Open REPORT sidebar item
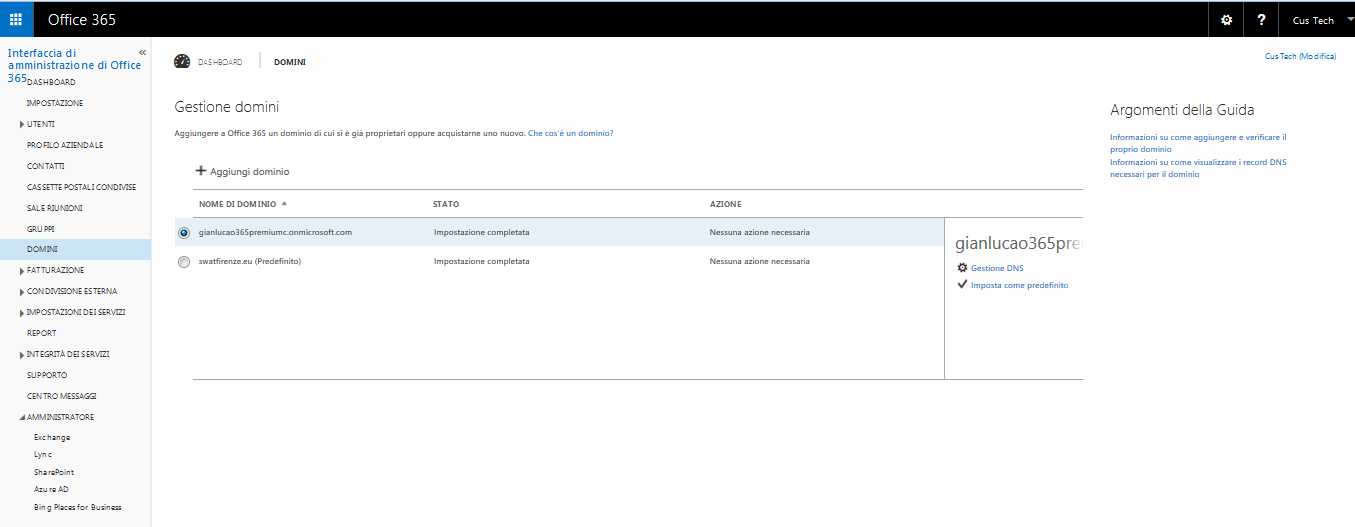Screen dimensions: 1355x527 pyautogui.click(x=42, y=333)
